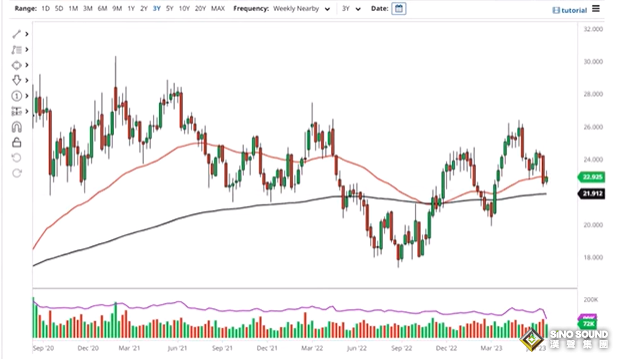
Task: Click the 21.912 moving average label
Action: tap(592, 194)
